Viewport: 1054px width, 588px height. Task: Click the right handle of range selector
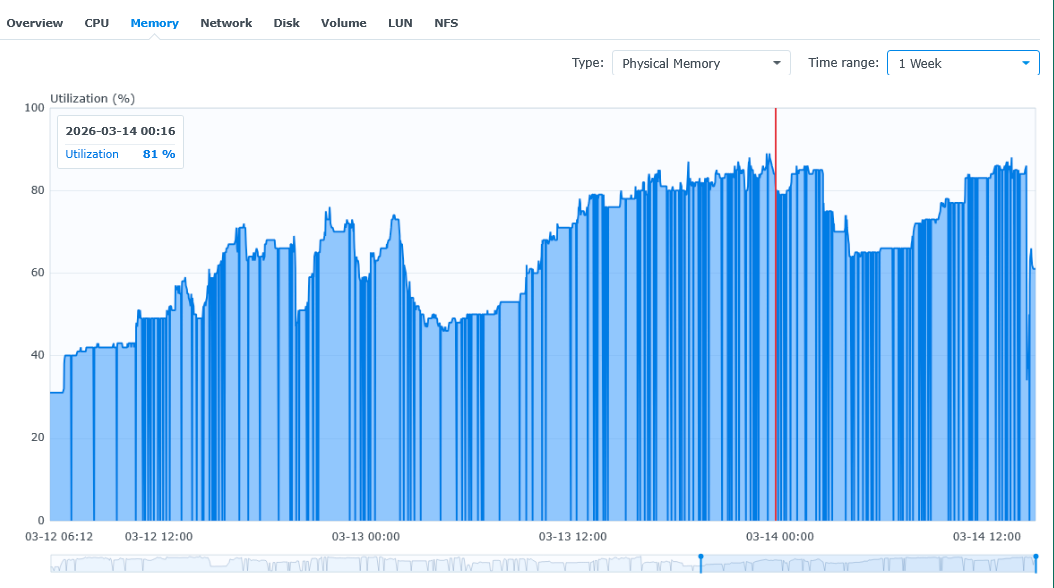coord(1036,563)
